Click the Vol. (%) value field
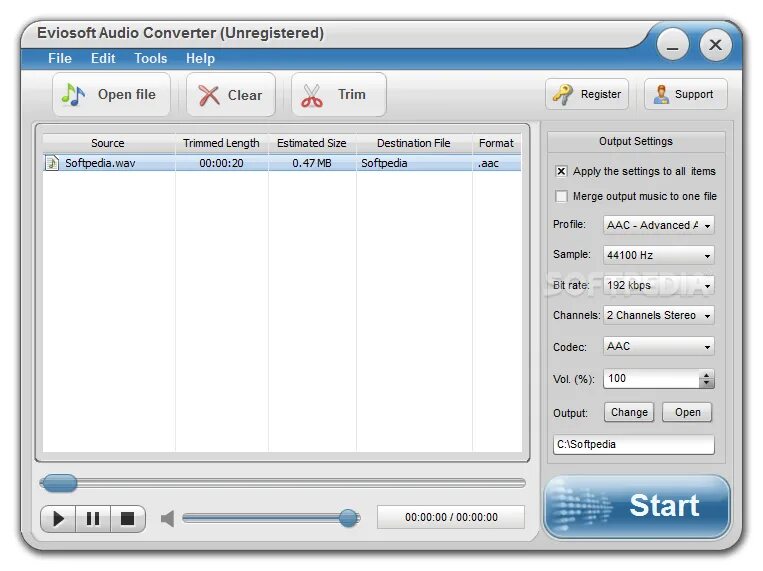 tap(651, 379)
